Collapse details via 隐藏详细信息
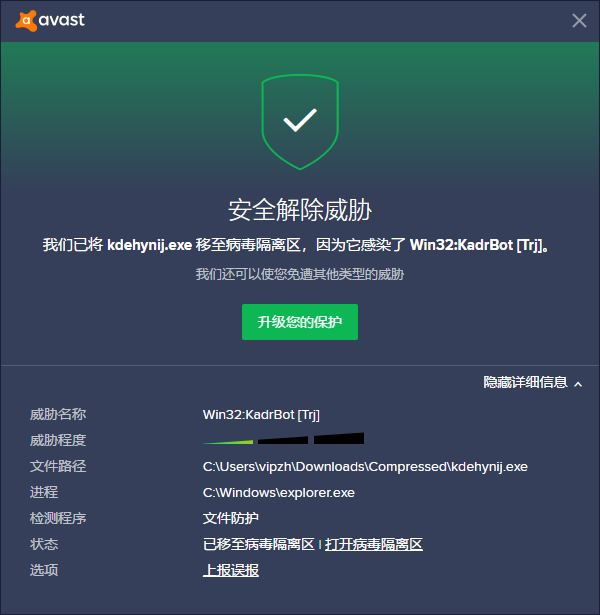The width and height of the screenshot is (600, 615). coord(525,382)
